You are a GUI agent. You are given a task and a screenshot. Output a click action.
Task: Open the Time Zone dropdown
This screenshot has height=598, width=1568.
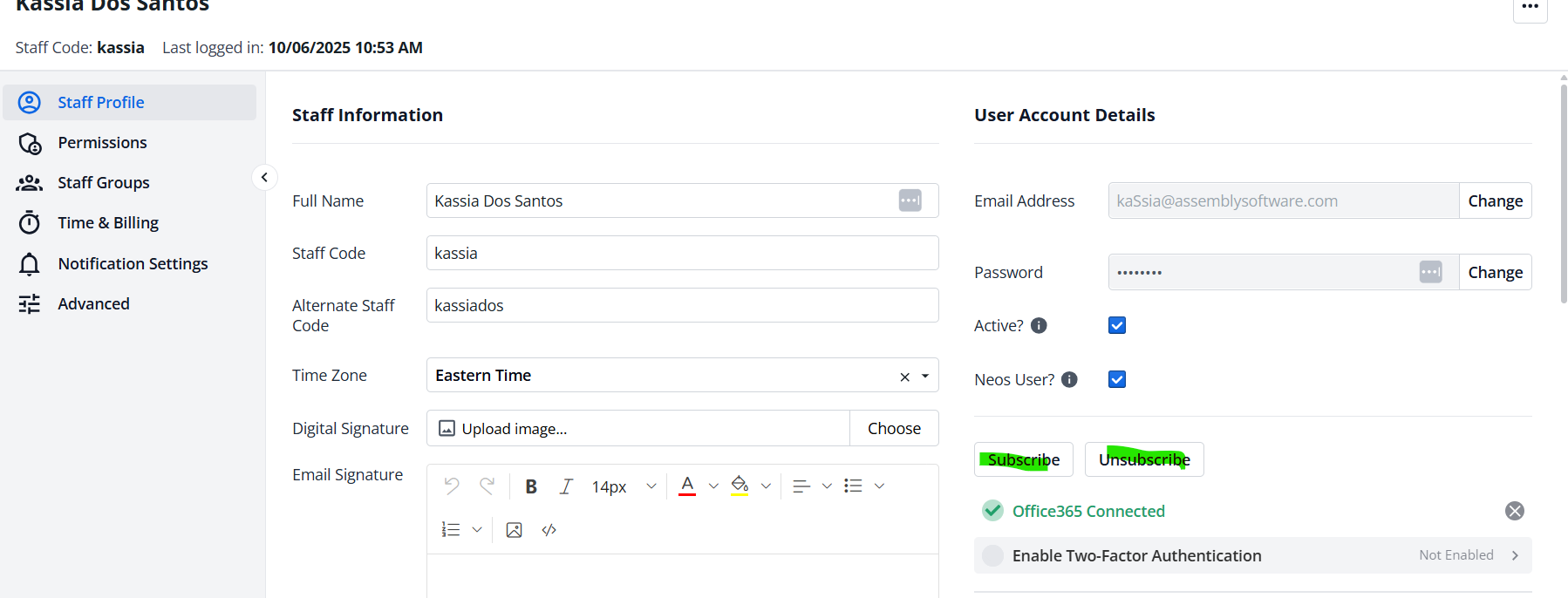point(924,375)
